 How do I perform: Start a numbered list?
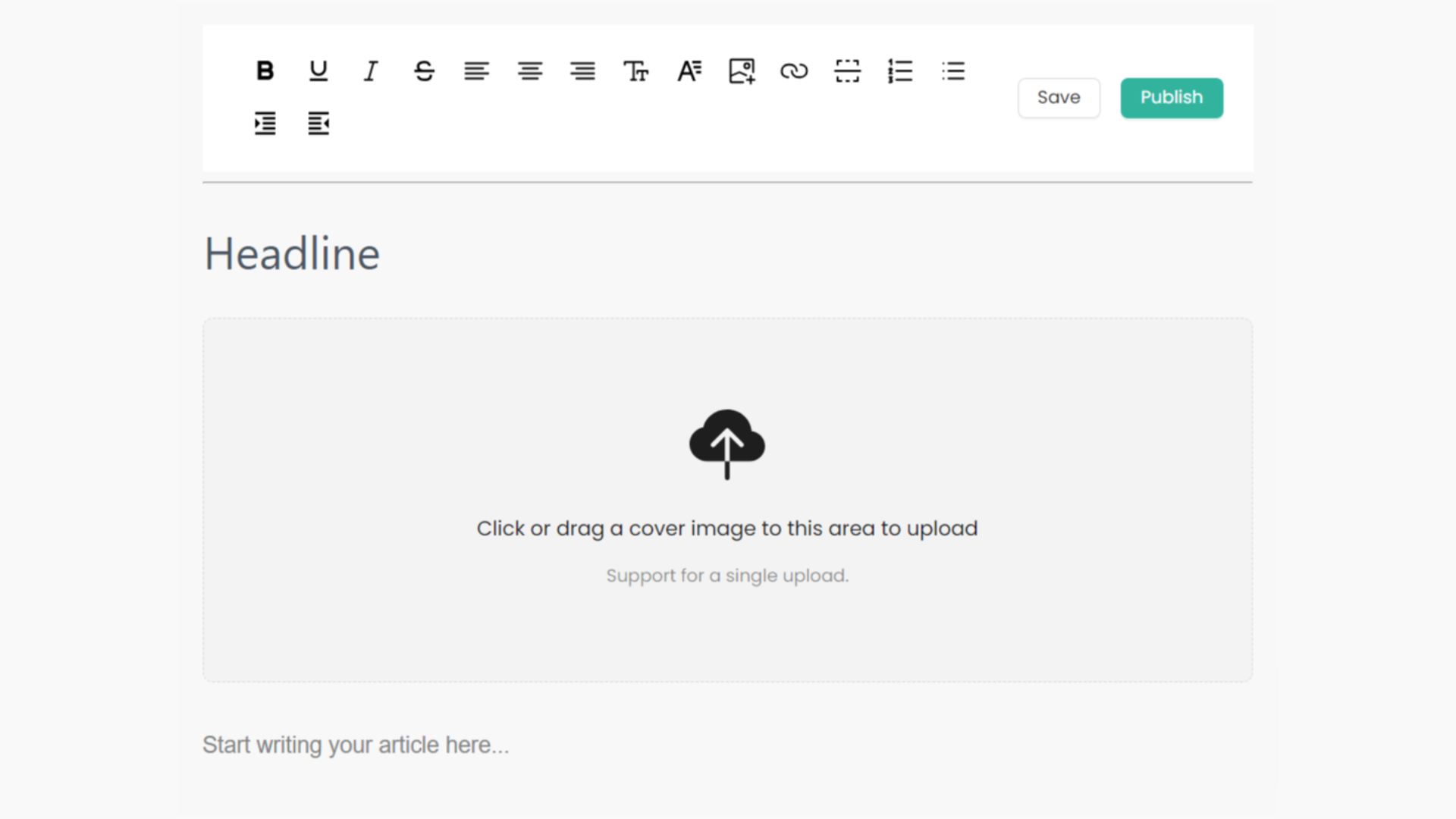point(900,71)
